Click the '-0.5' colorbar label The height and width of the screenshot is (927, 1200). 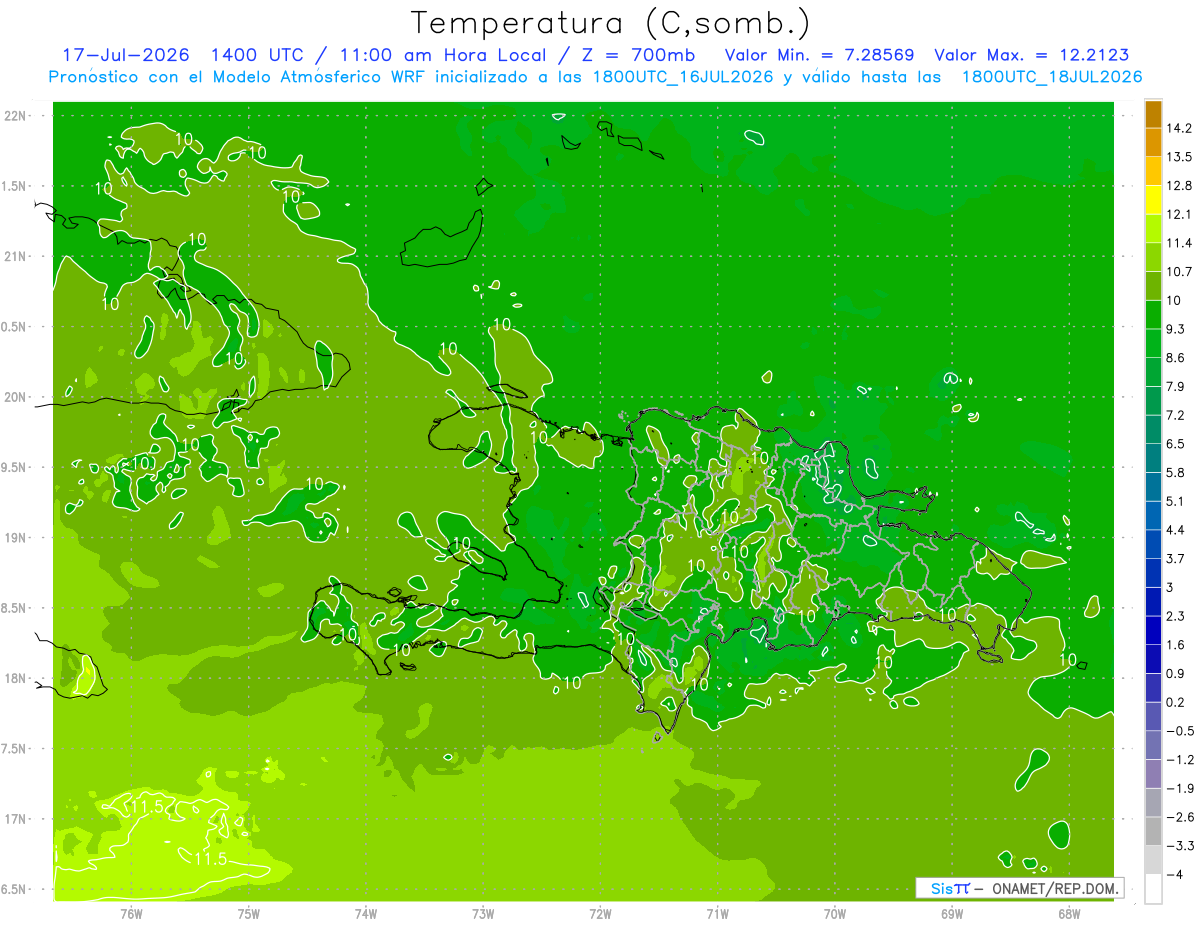[x=1180, y=731]
